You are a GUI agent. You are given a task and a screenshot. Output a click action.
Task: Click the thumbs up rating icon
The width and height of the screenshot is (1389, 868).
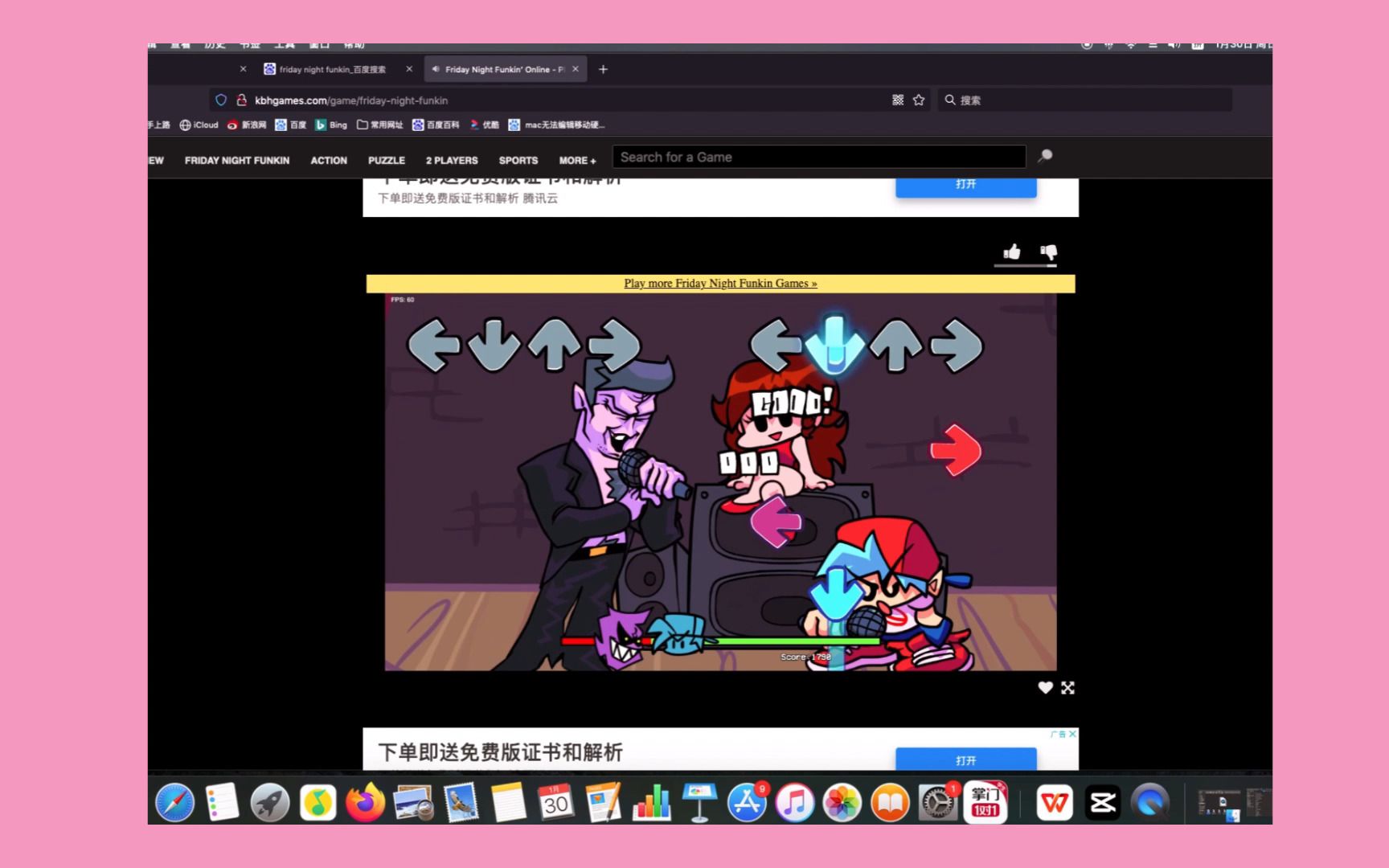[x=1012, y=252]
